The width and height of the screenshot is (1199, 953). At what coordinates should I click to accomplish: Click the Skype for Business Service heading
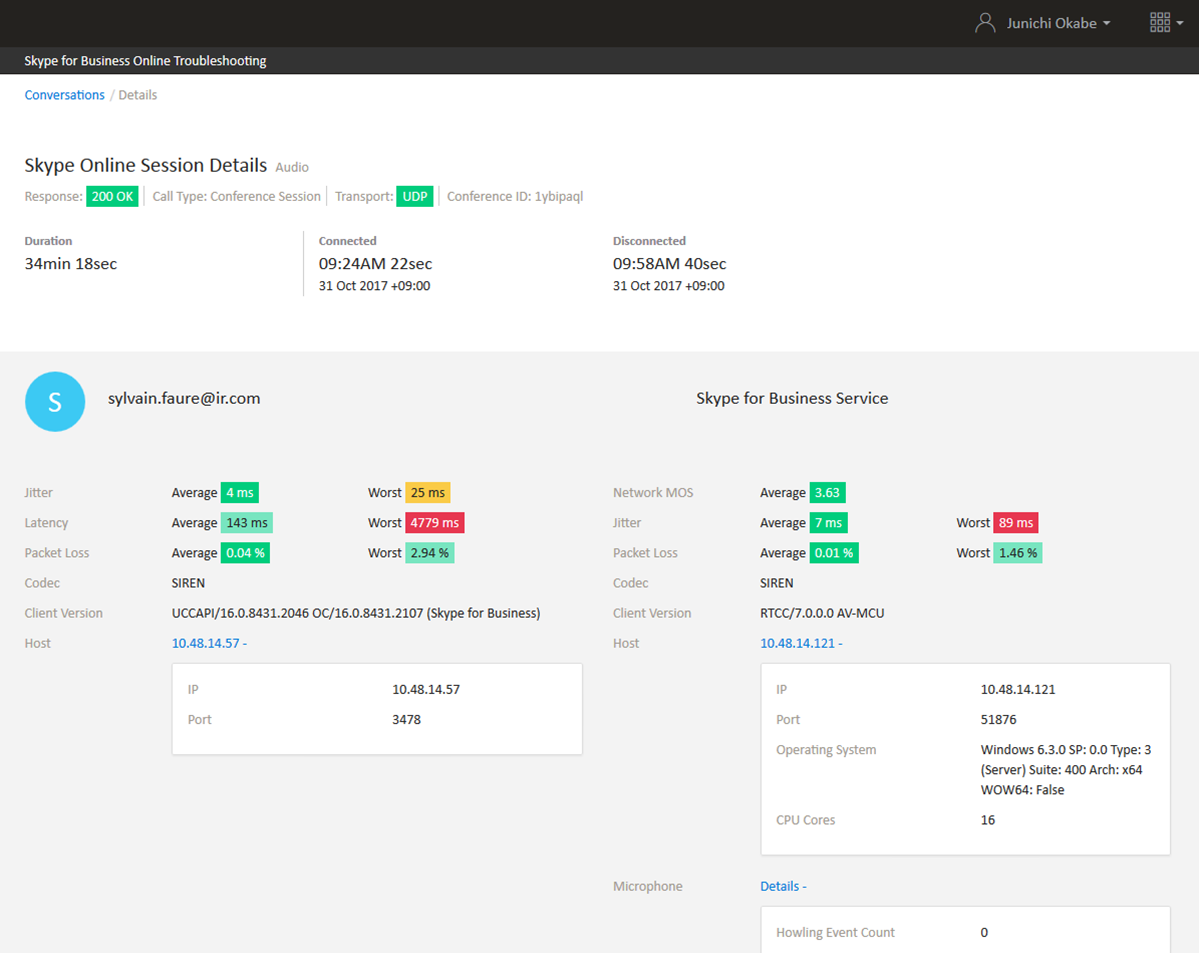(x=792, y=398)
